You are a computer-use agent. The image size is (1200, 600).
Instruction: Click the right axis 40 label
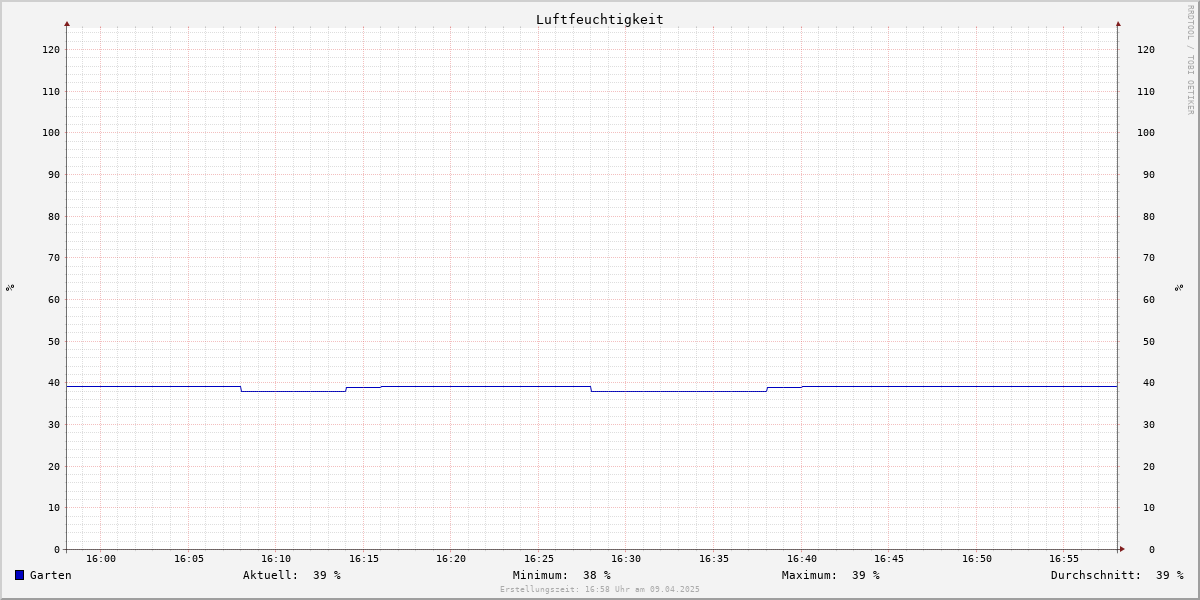point(1148,383)
